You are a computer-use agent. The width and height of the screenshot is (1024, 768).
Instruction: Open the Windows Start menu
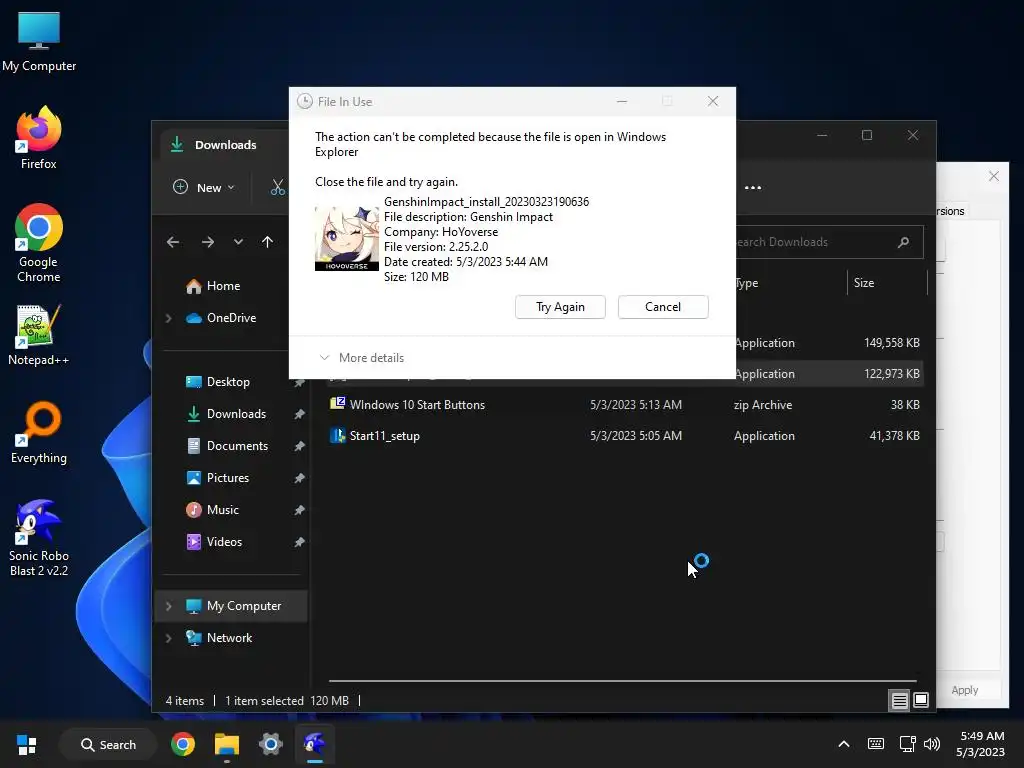pos(27,745)
